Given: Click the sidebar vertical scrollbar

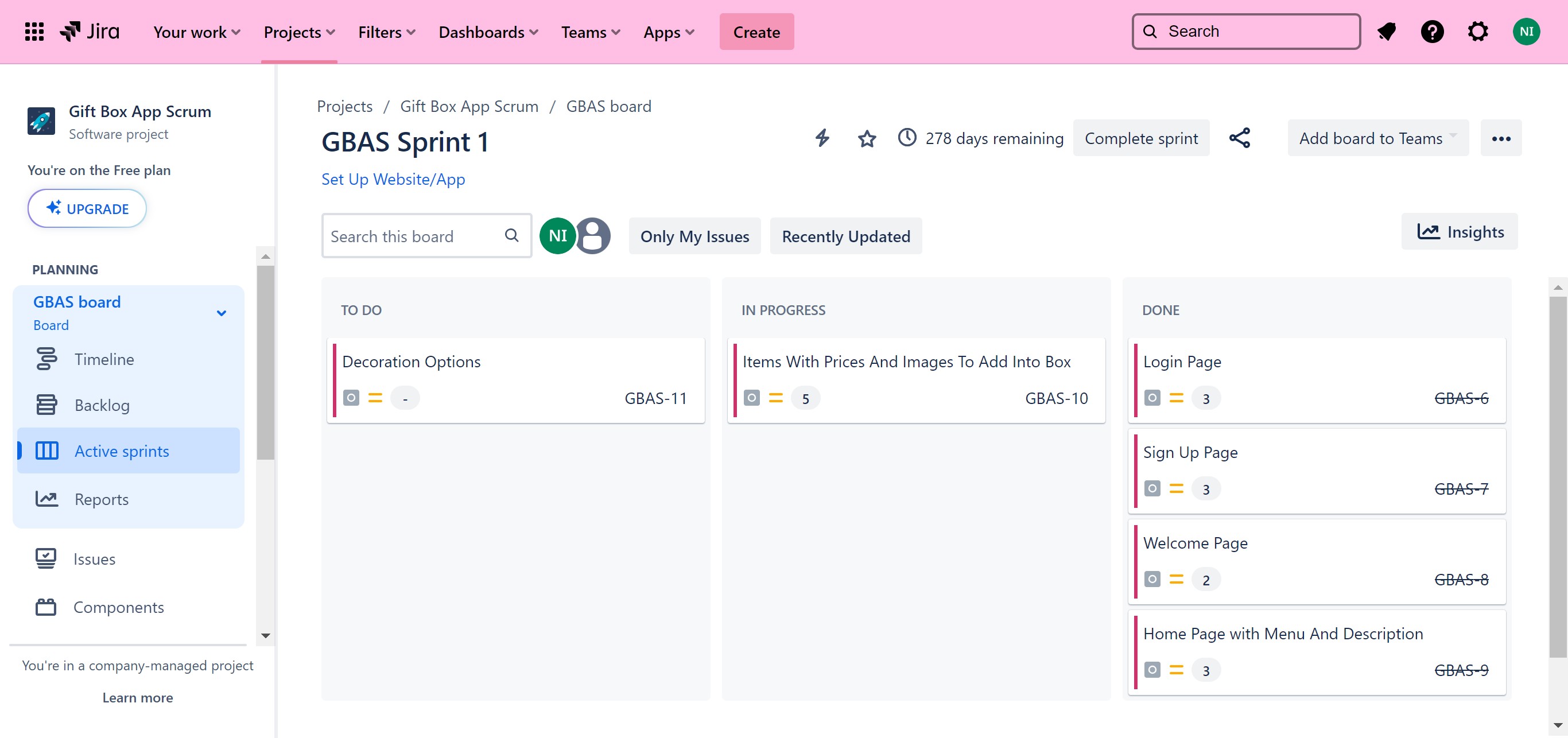Looking at the screenshot, I should click(x=265, y=363).
